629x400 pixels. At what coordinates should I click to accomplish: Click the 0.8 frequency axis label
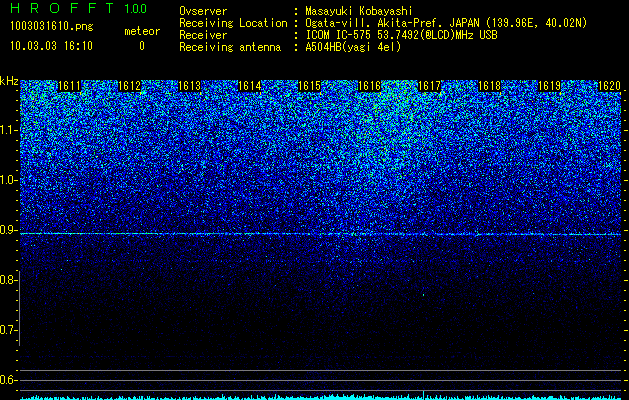click(8, 280)
